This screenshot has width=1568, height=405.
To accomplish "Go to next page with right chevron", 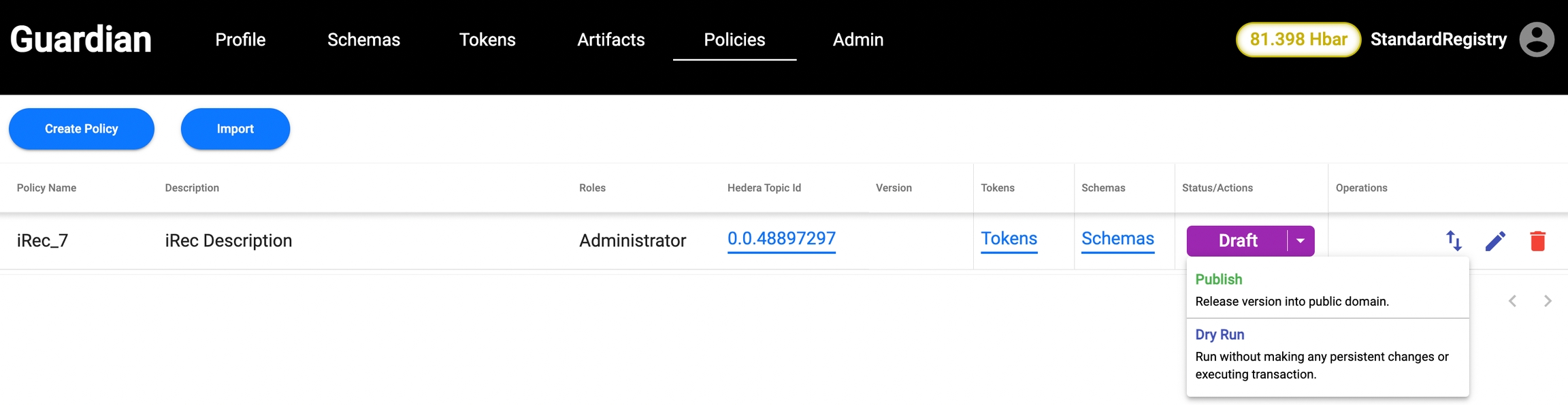I will [1548, 301].
